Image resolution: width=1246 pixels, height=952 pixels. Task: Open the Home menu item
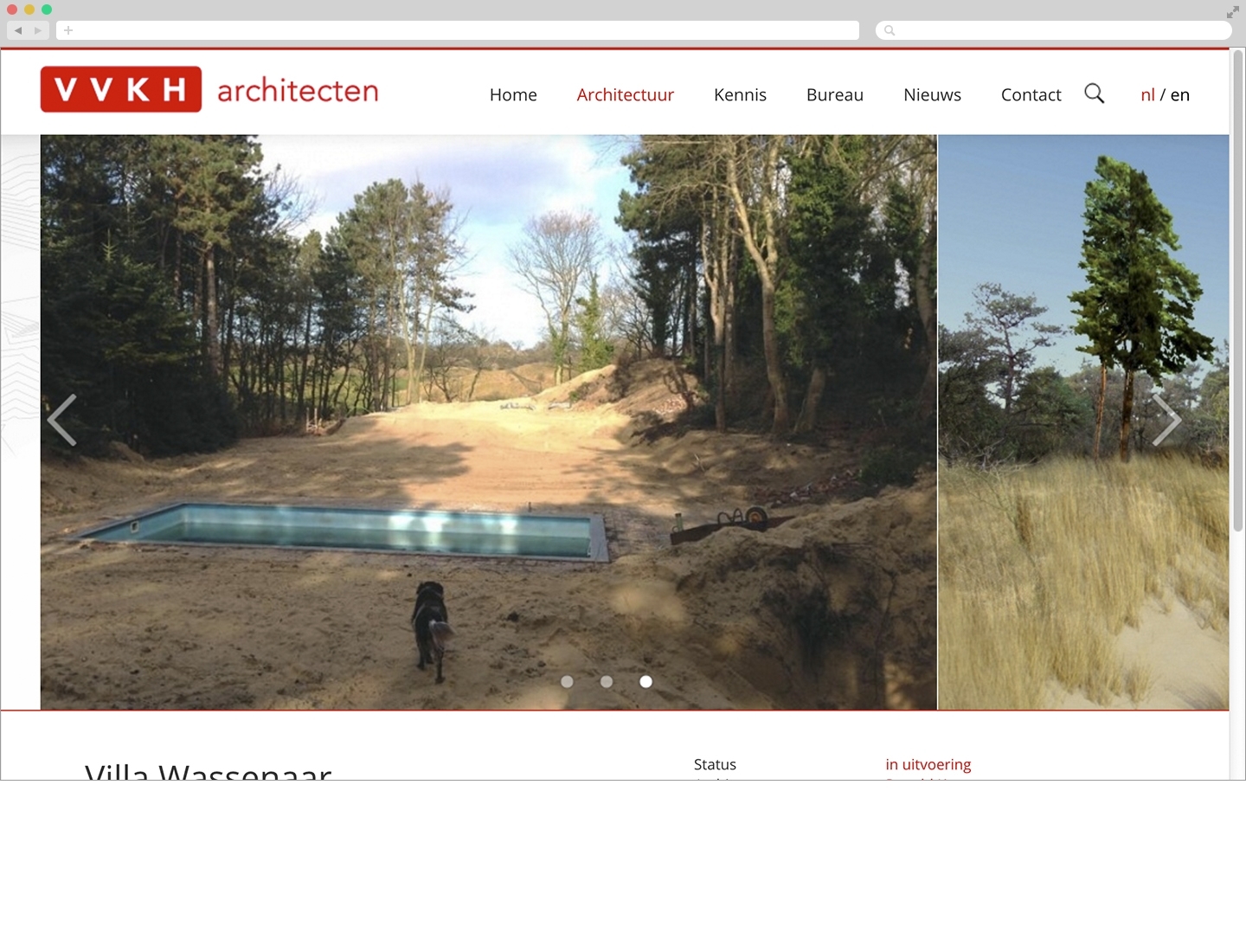click(x=513, y=95)
